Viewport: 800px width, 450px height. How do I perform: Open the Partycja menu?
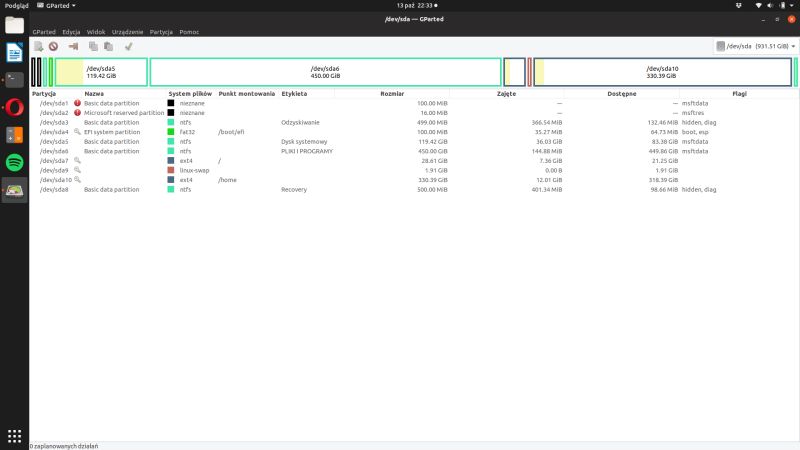pos(161,32)
